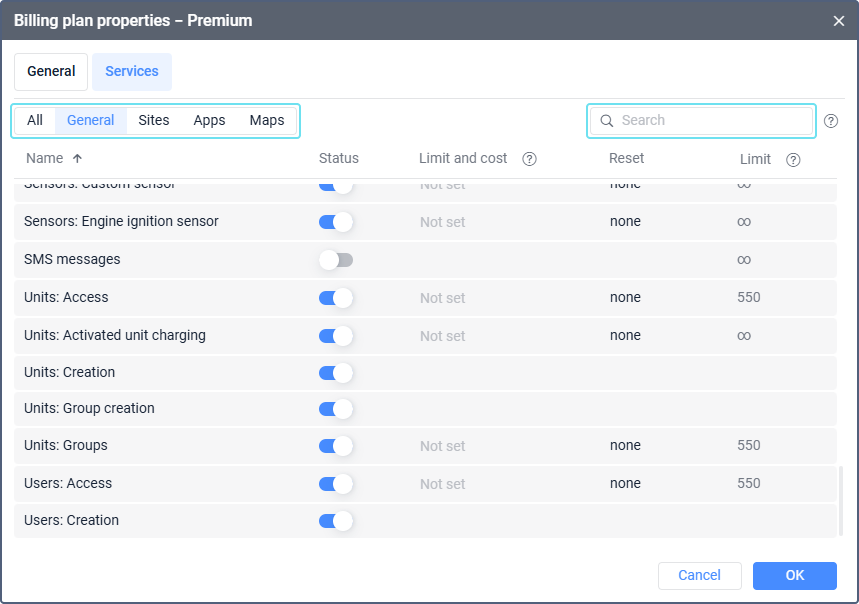This screenshot has height=604, width=859.
Task: Filter services by Sites
Action: click(154, 121)
